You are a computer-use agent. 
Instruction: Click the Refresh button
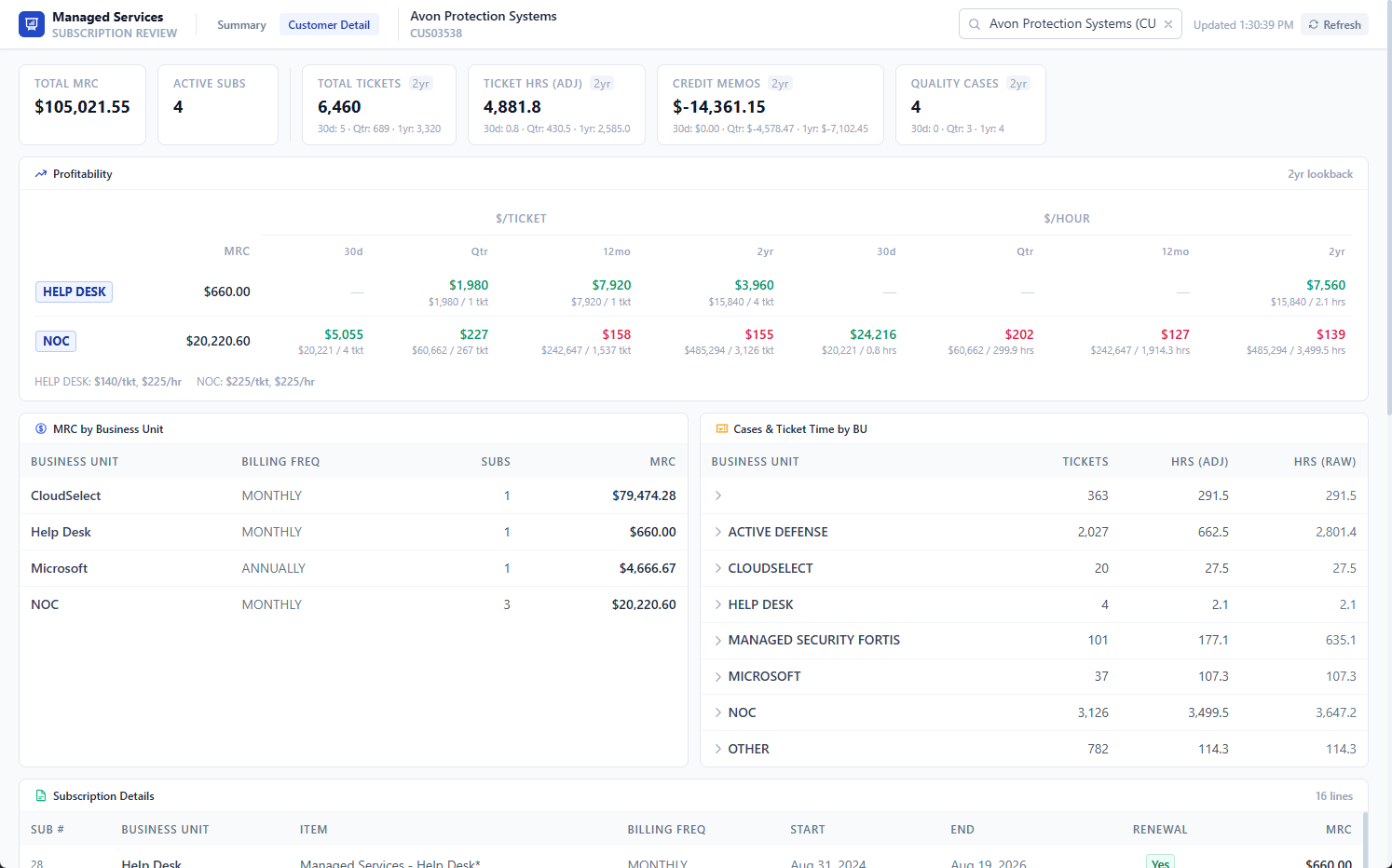[1334, 24]
